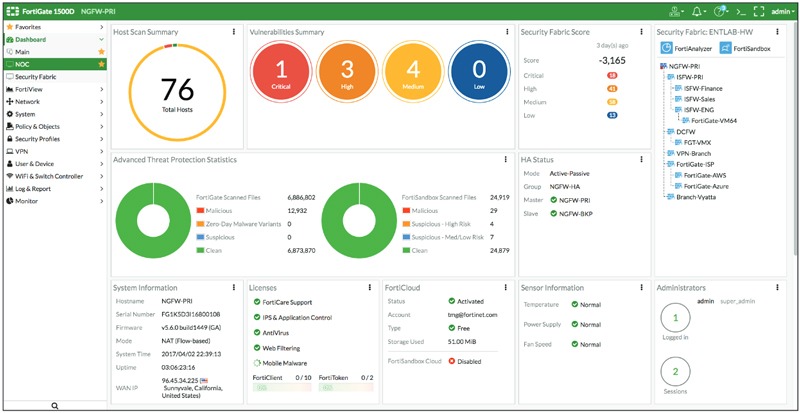Screen dimensions: 800x413
Task: Click the HA status icon in header
Action: 676,11
